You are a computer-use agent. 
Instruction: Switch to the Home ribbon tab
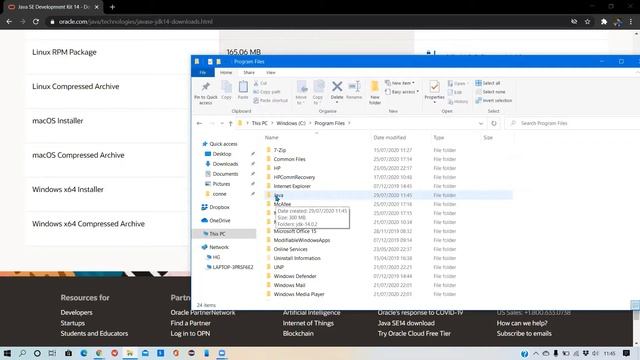point(226,72)
